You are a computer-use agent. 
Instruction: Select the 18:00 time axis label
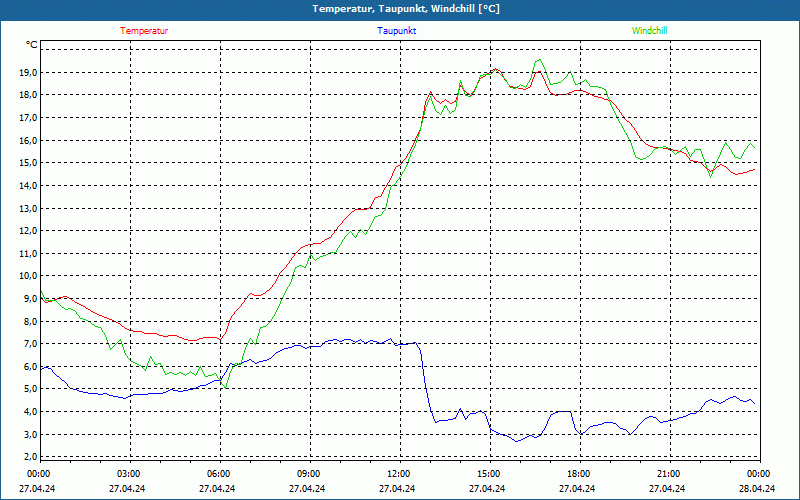coord(578,474)
